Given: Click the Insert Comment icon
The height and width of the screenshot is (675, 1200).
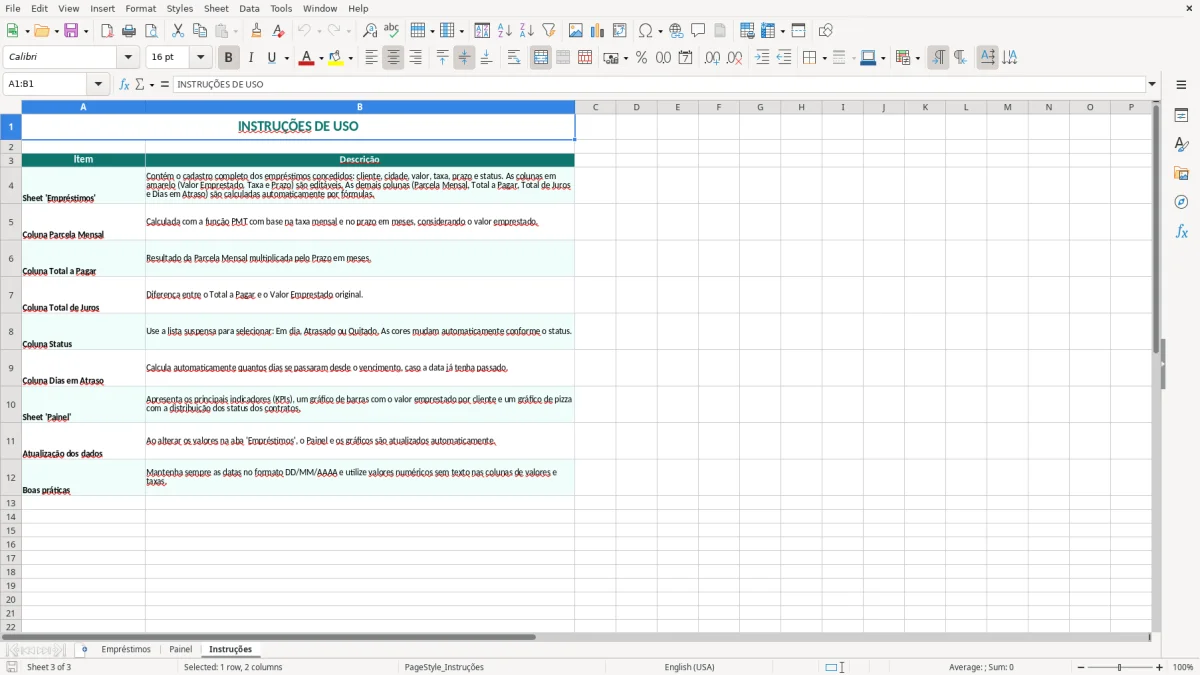Looking at the screenshot, I should [x=698, y=31].
